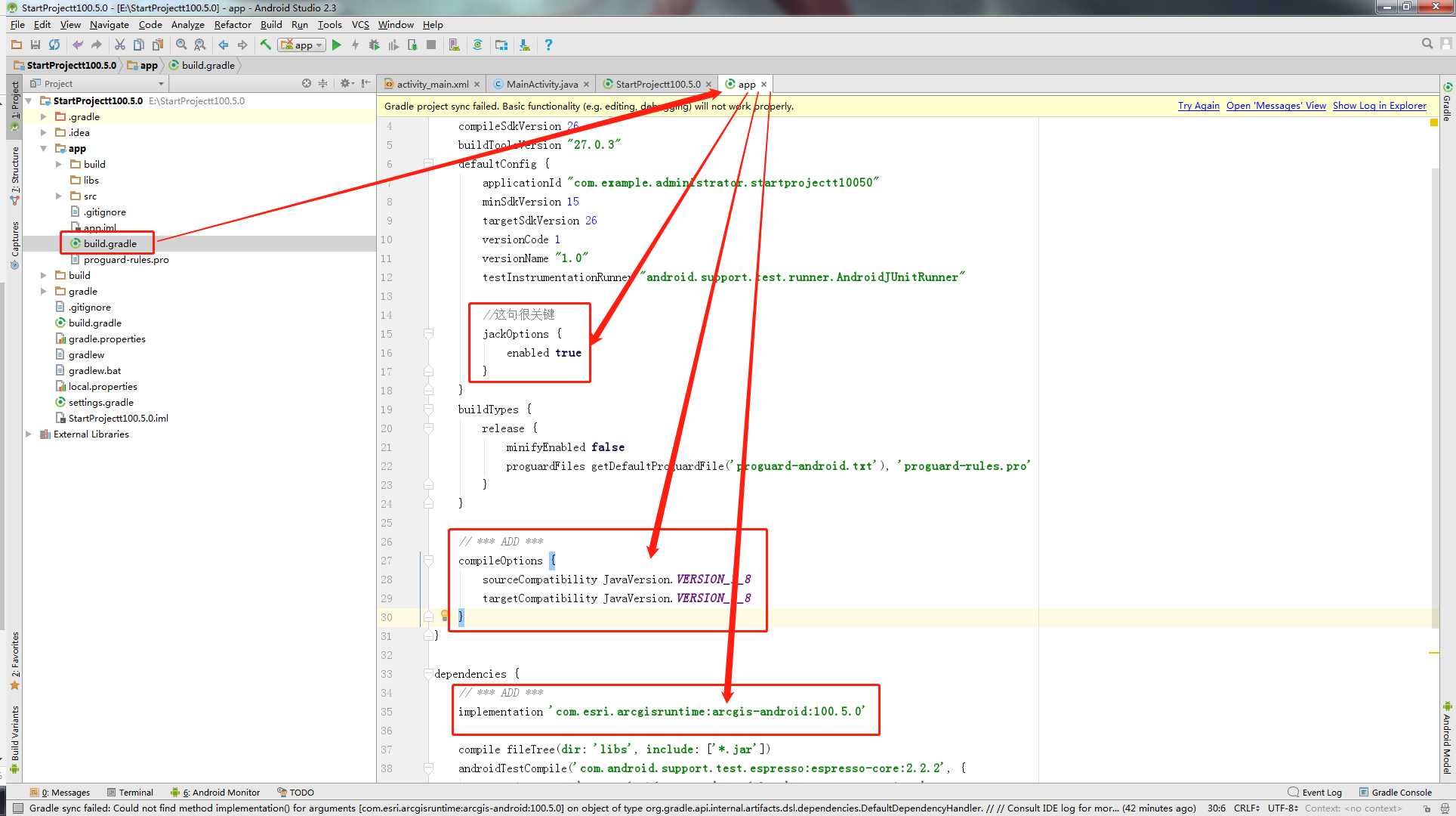Toggle the Android Model side panel
Viewport: 1456px width, 816px height.
coord(1448,738)
